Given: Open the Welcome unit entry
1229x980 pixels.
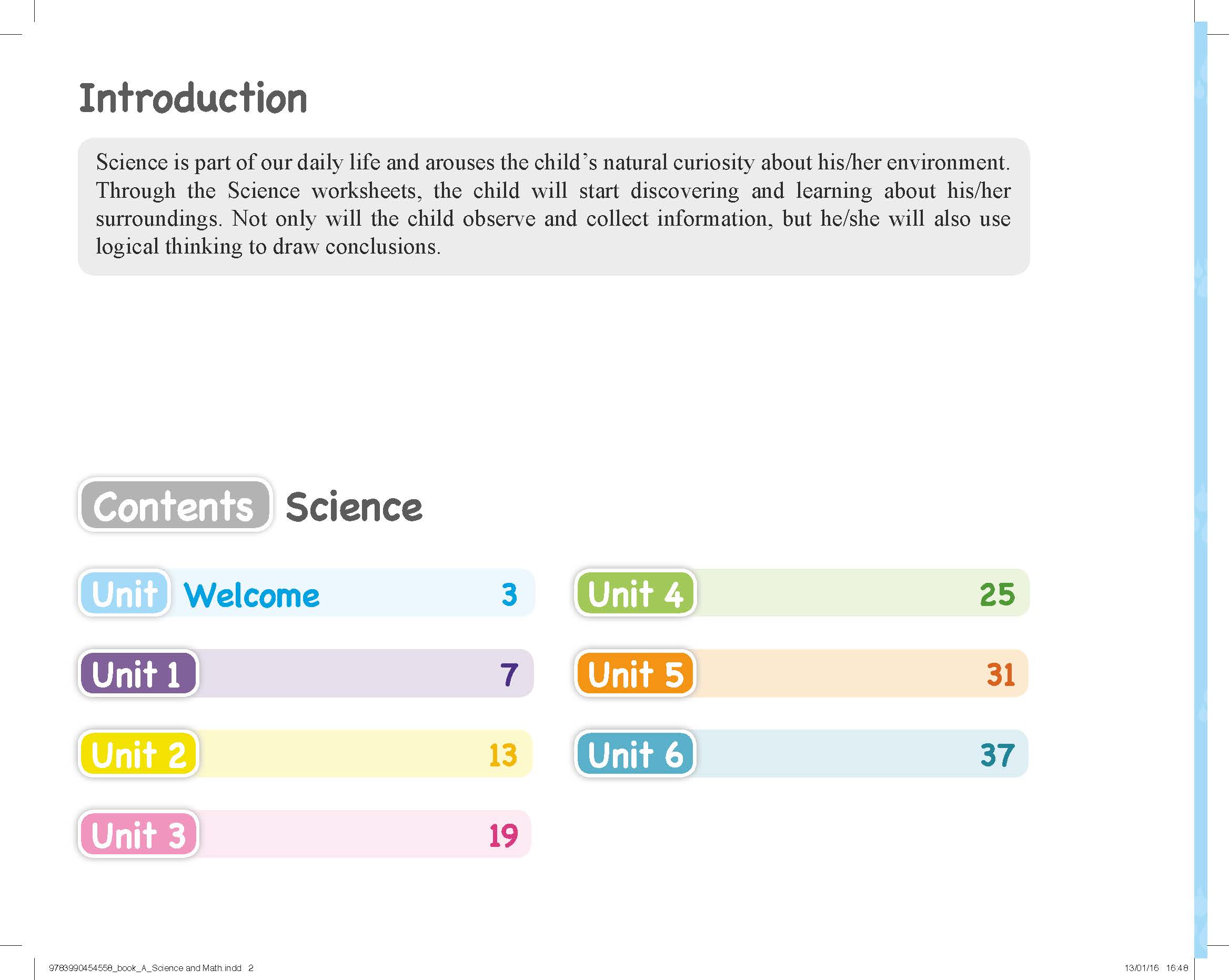Looking at the screenshot, I should 251,595.
